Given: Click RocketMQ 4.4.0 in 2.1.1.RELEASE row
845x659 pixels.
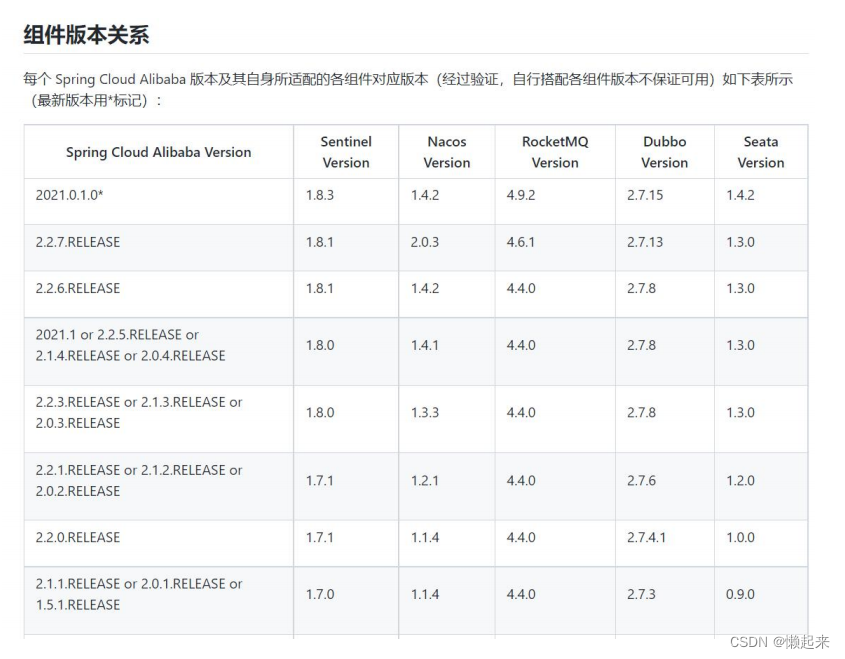Looking at the screenshot, I should click(521, 594).
